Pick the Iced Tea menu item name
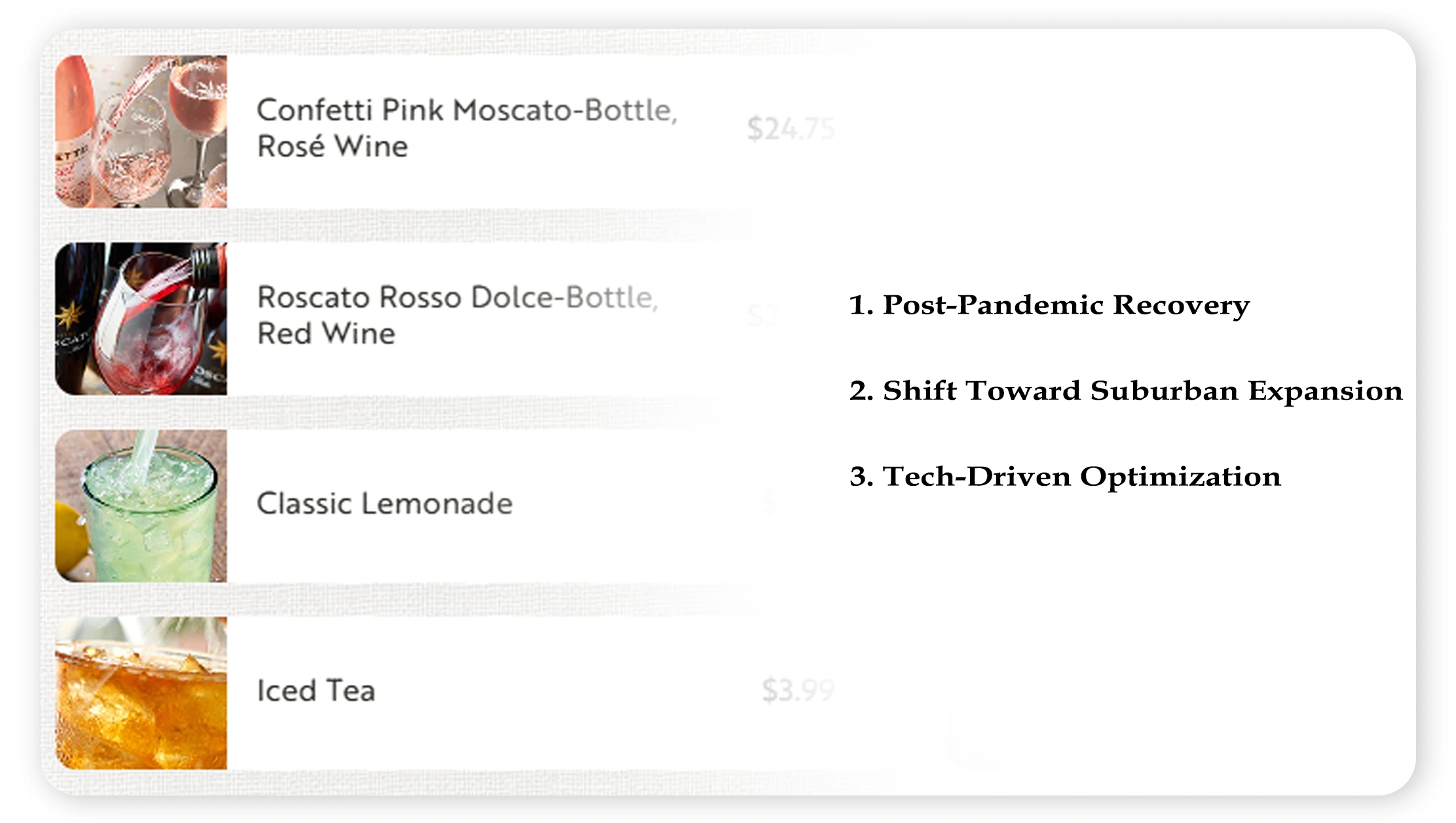The image size is (1456, 823). click(316, 691)
